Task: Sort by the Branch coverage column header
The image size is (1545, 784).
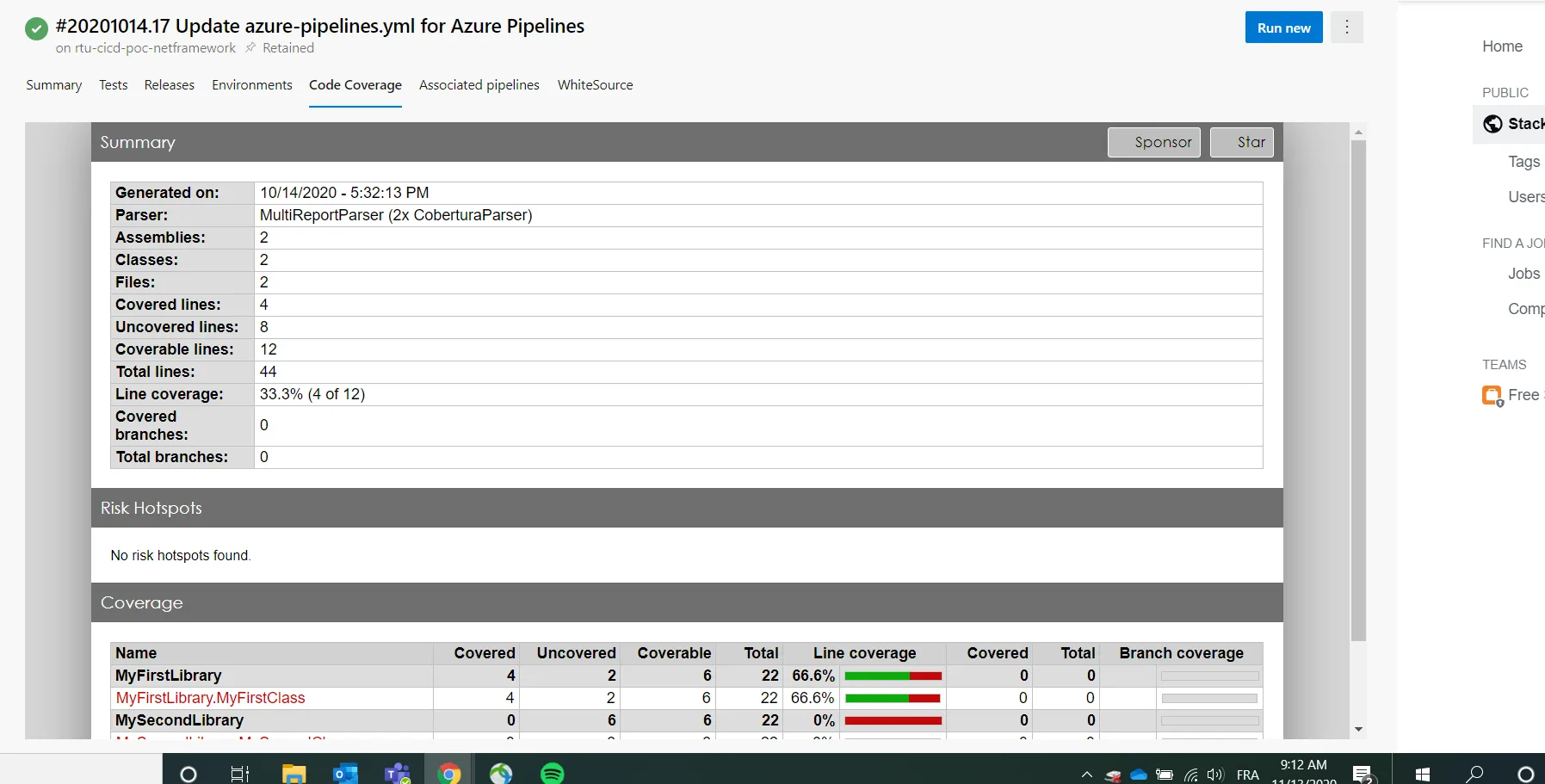Action: [1182, 653]
